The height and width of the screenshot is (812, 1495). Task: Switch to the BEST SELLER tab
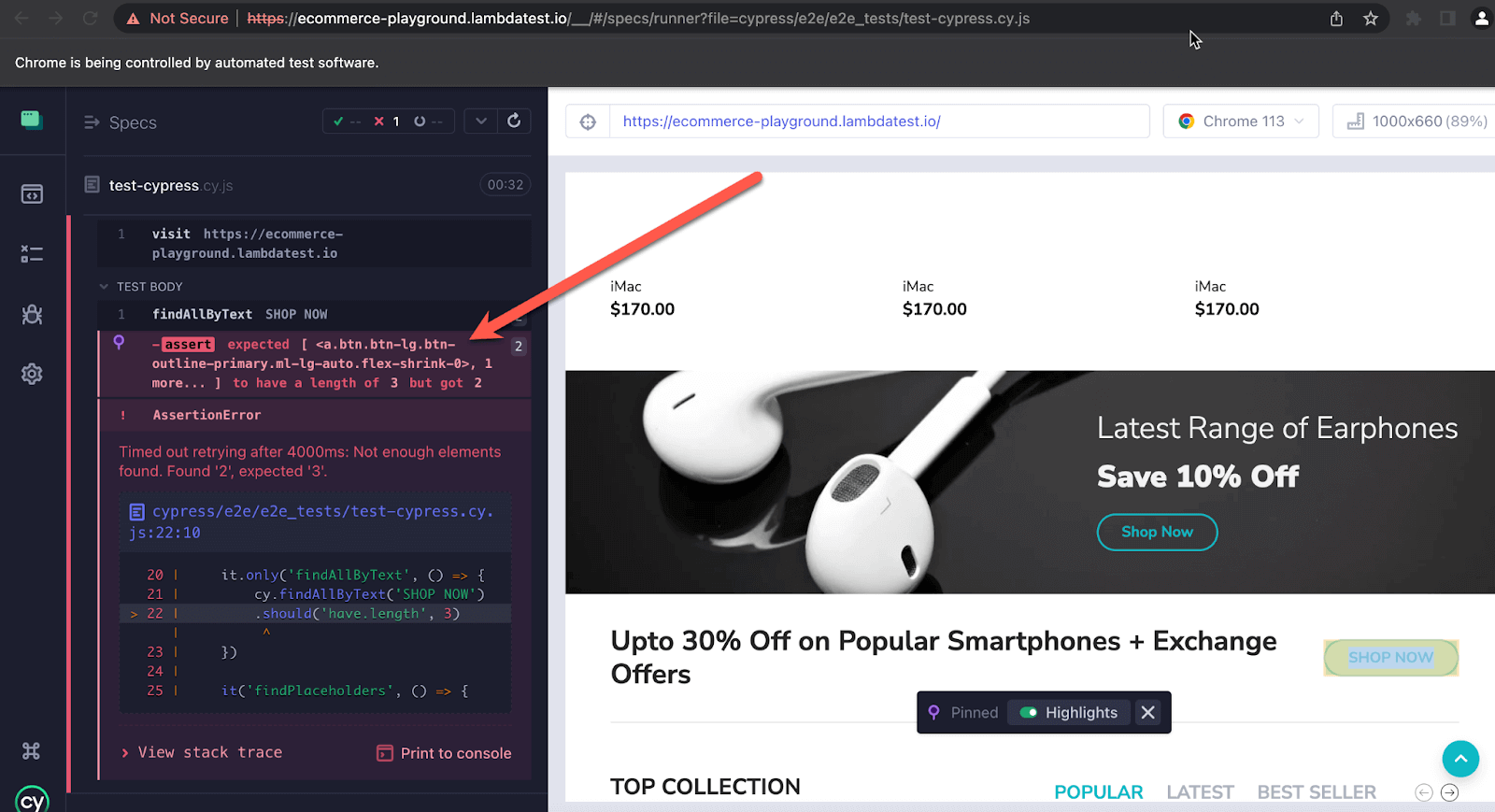1316,791
